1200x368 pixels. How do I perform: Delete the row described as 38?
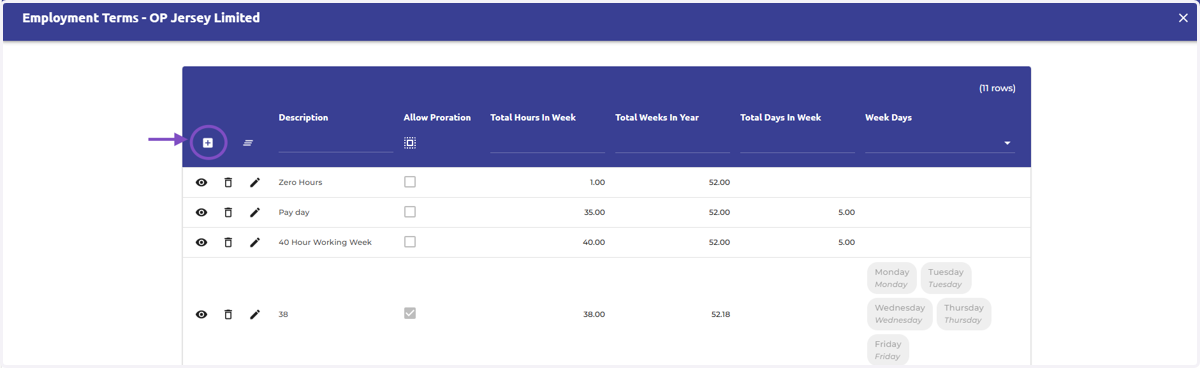[228, 314]
